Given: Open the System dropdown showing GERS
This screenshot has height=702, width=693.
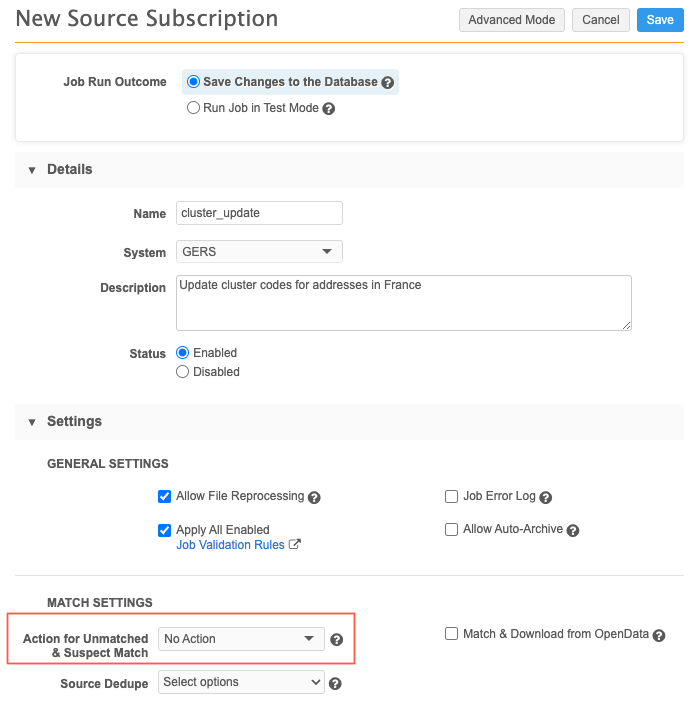Looking at the screenshot, I should (x=259, y=252).
